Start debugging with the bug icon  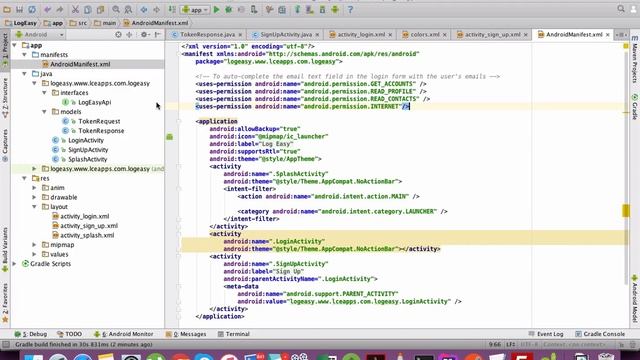(229, 9)
